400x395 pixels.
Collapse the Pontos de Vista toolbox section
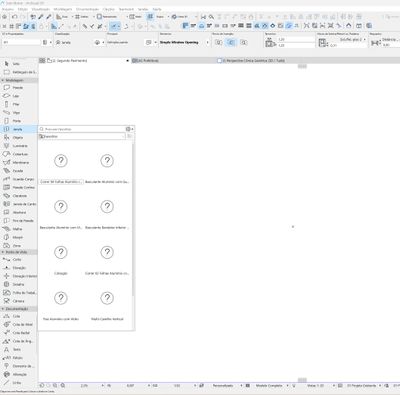point(3,252)
